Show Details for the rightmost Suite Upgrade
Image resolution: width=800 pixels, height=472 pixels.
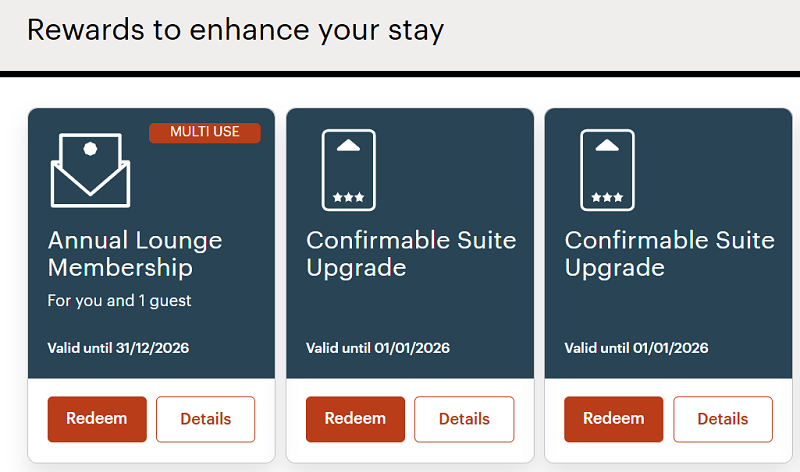(723, 419)
